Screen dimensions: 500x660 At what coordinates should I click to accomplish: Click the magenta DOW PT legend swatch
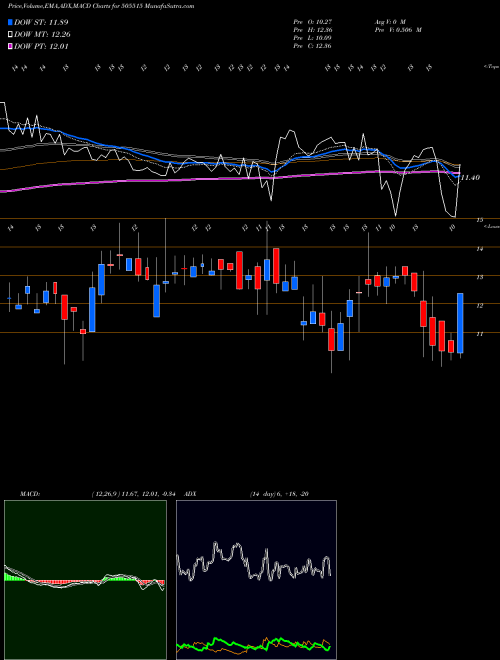pyautogui.click(x=10, y=46)
